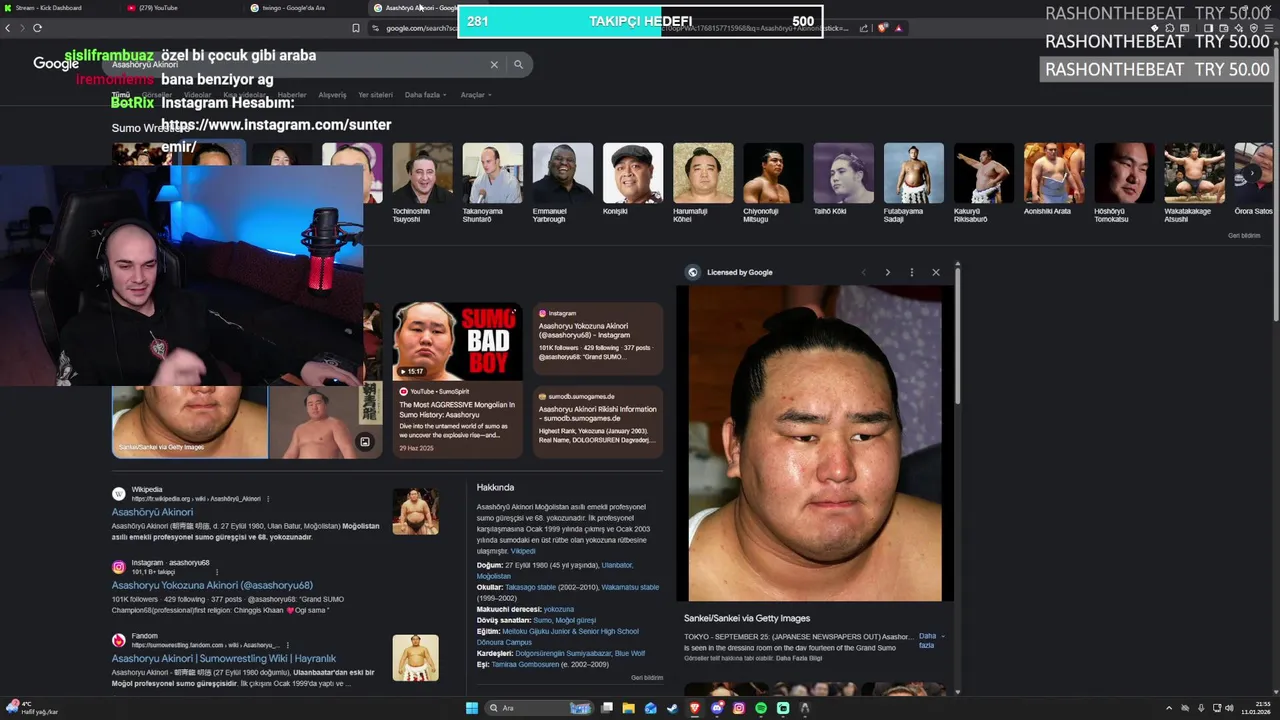The width and height of the screenshot is (1280, 720).
Task: Clear the Google search box text
Action: click(493, 64)
